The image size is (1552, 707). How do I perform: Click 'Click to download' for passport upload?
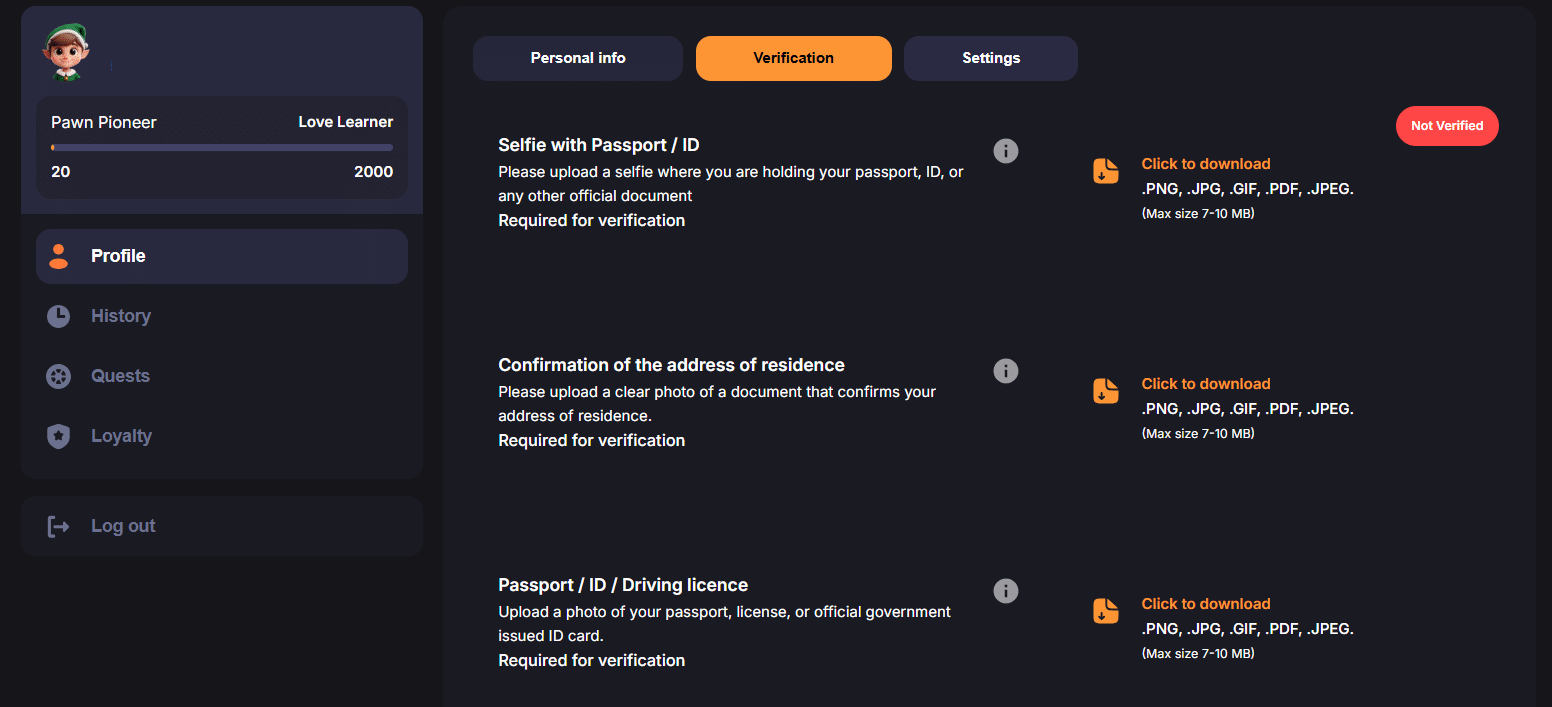click(x=1206, y=604)
